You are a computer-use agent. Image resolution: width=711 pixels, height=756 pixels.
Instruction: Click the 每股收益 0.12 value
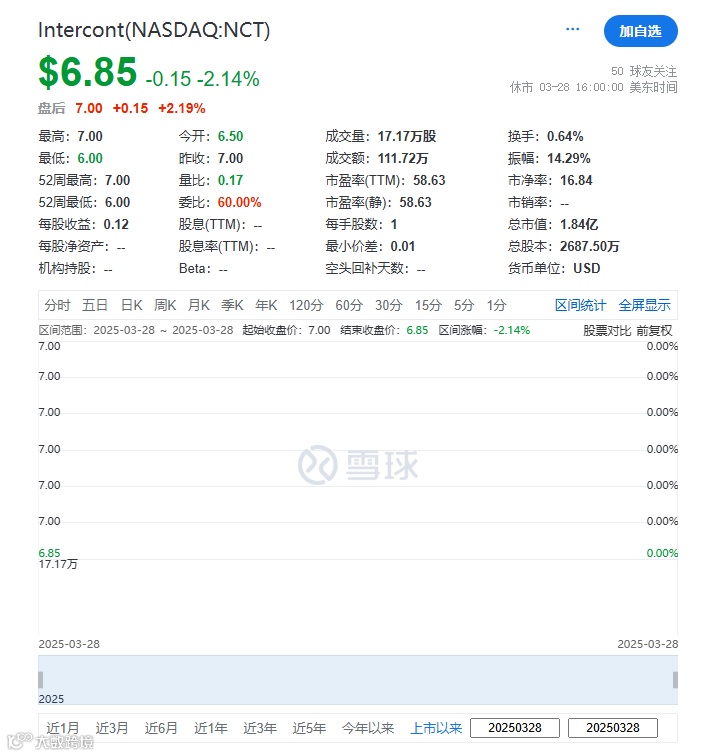tap(116, 224)
